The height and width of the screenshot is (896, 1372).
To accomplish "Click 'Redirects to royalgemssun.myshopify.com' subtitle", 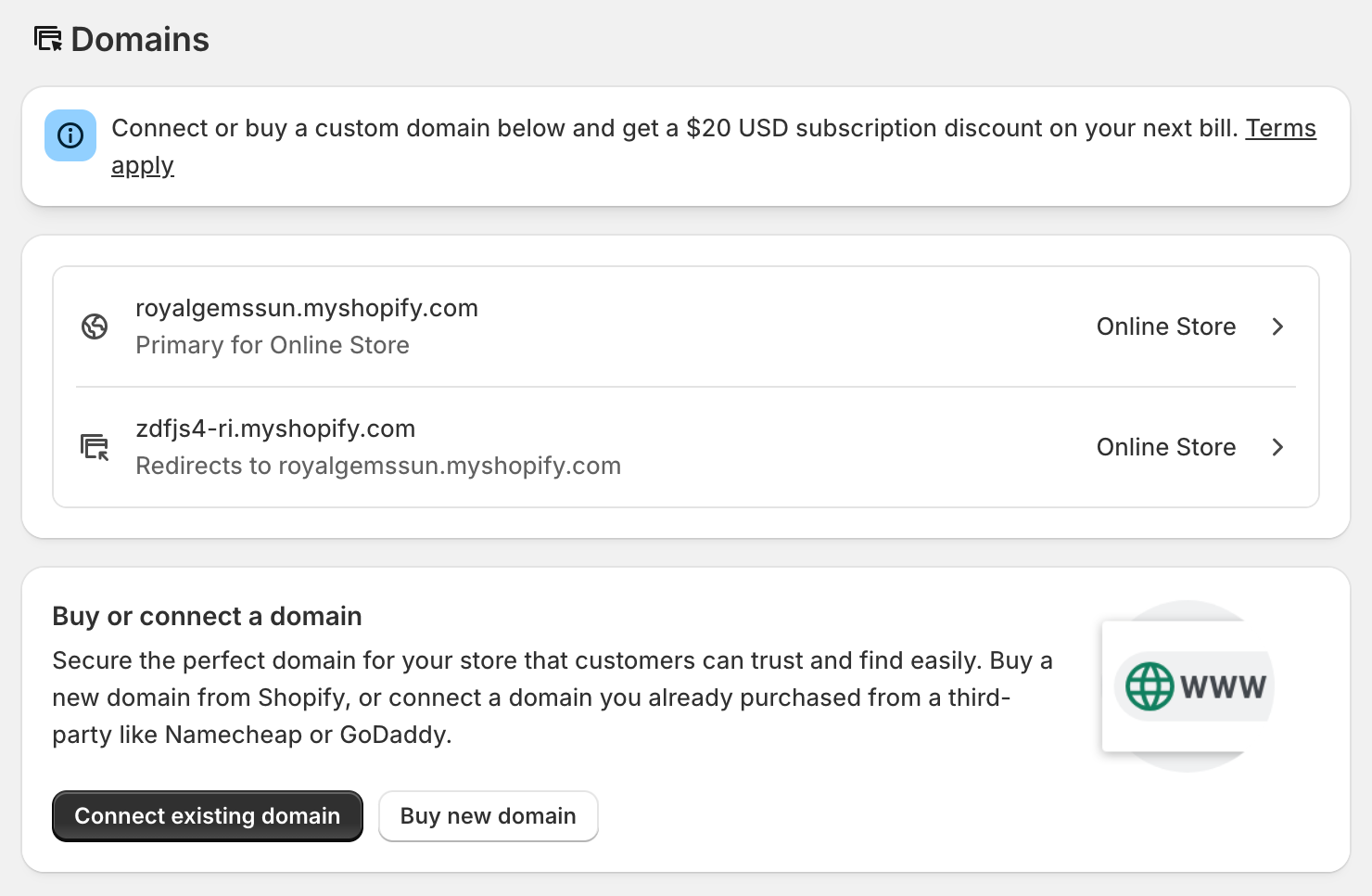I will pos(378,466).
